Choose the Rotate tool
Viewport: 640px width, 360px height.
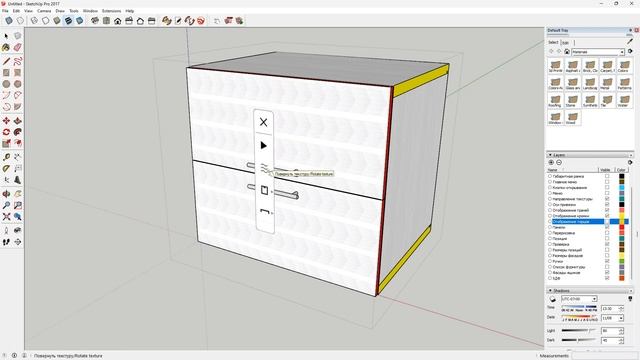pos(6,132)
